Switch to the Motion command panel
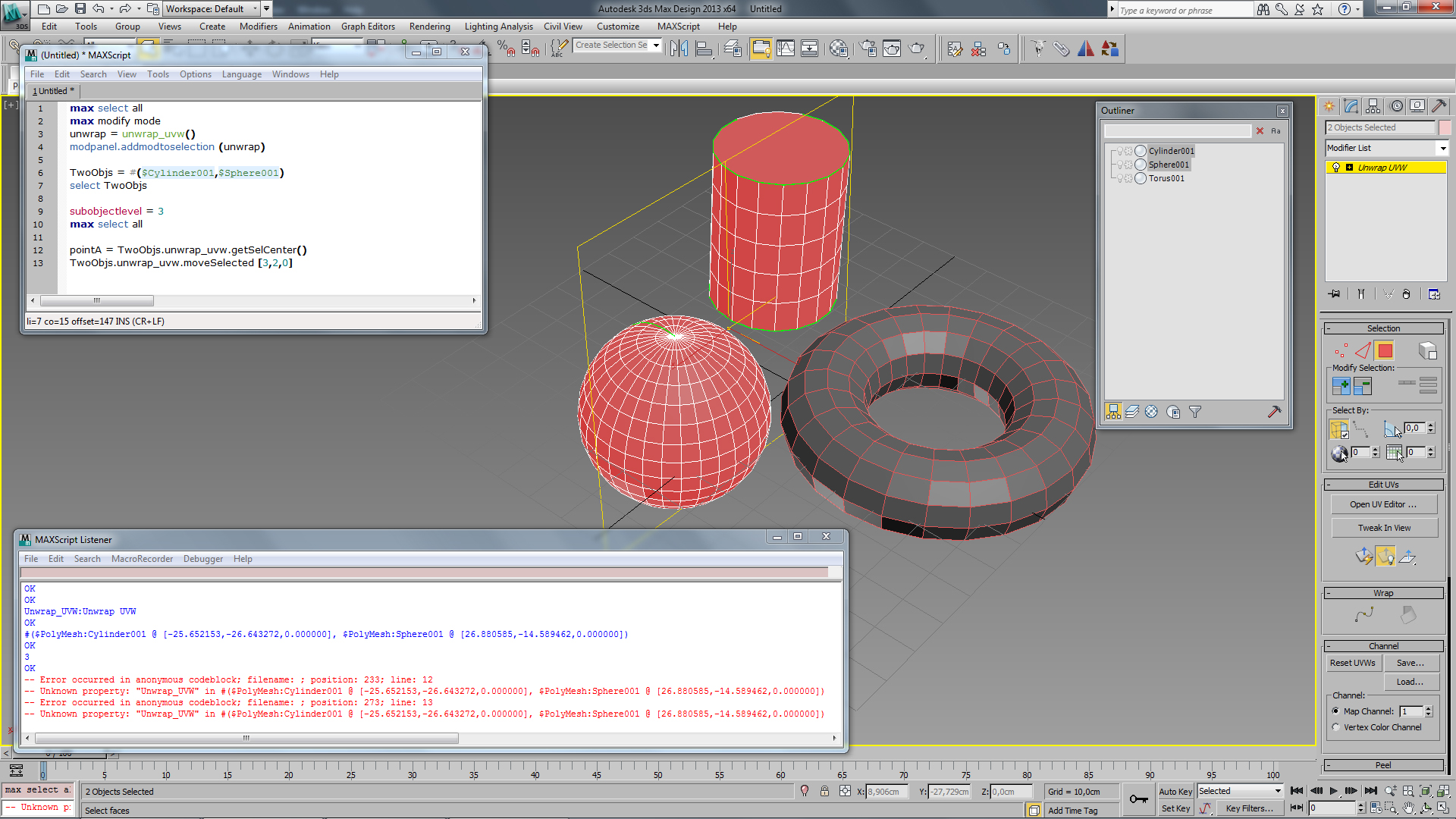Screen dimensions: 1456x819 [x=1396, y=106]
